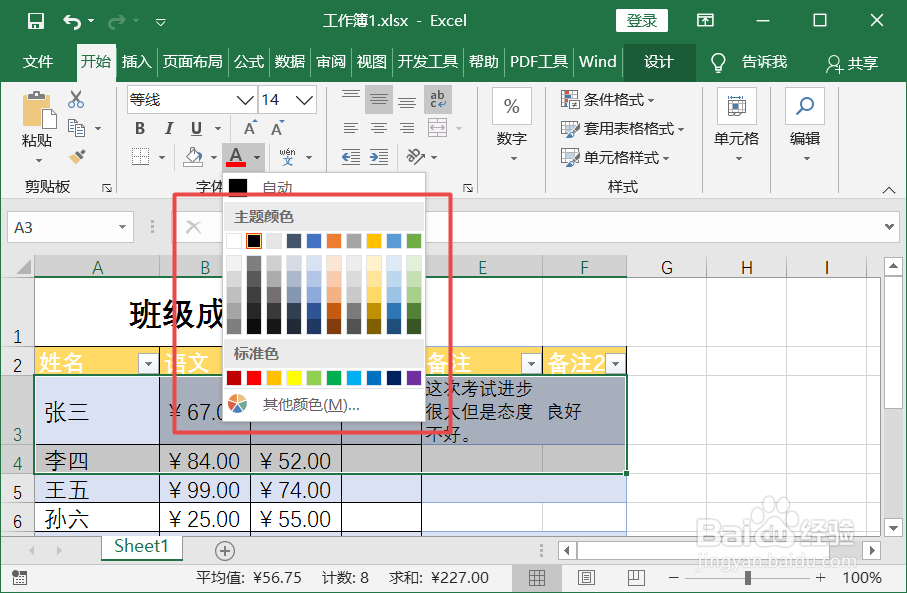Click the red font color A button

(236, 156)
